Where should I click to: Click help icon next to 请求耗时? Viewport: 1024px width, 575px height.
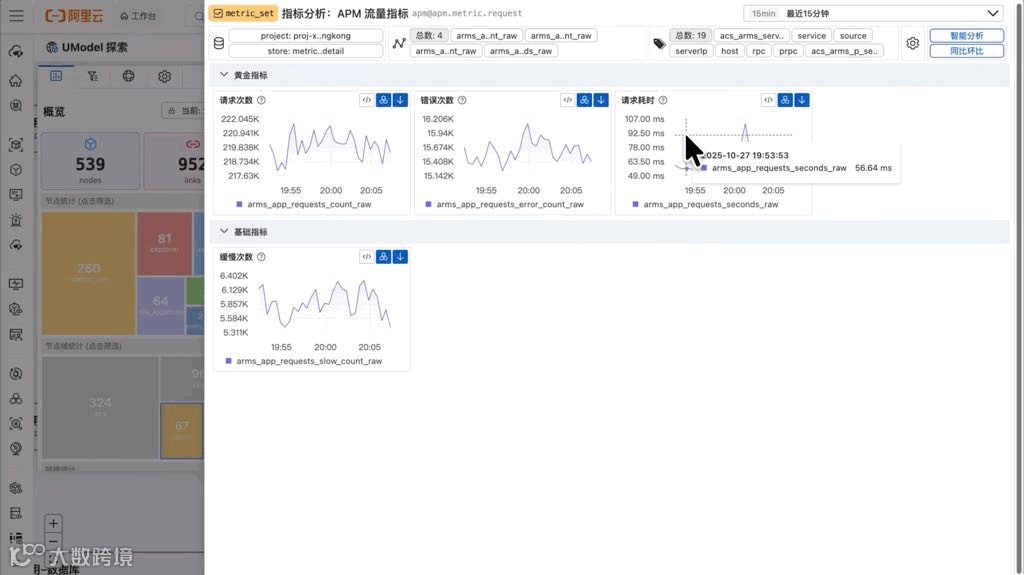pyautogui.click(x=663, y=100)
